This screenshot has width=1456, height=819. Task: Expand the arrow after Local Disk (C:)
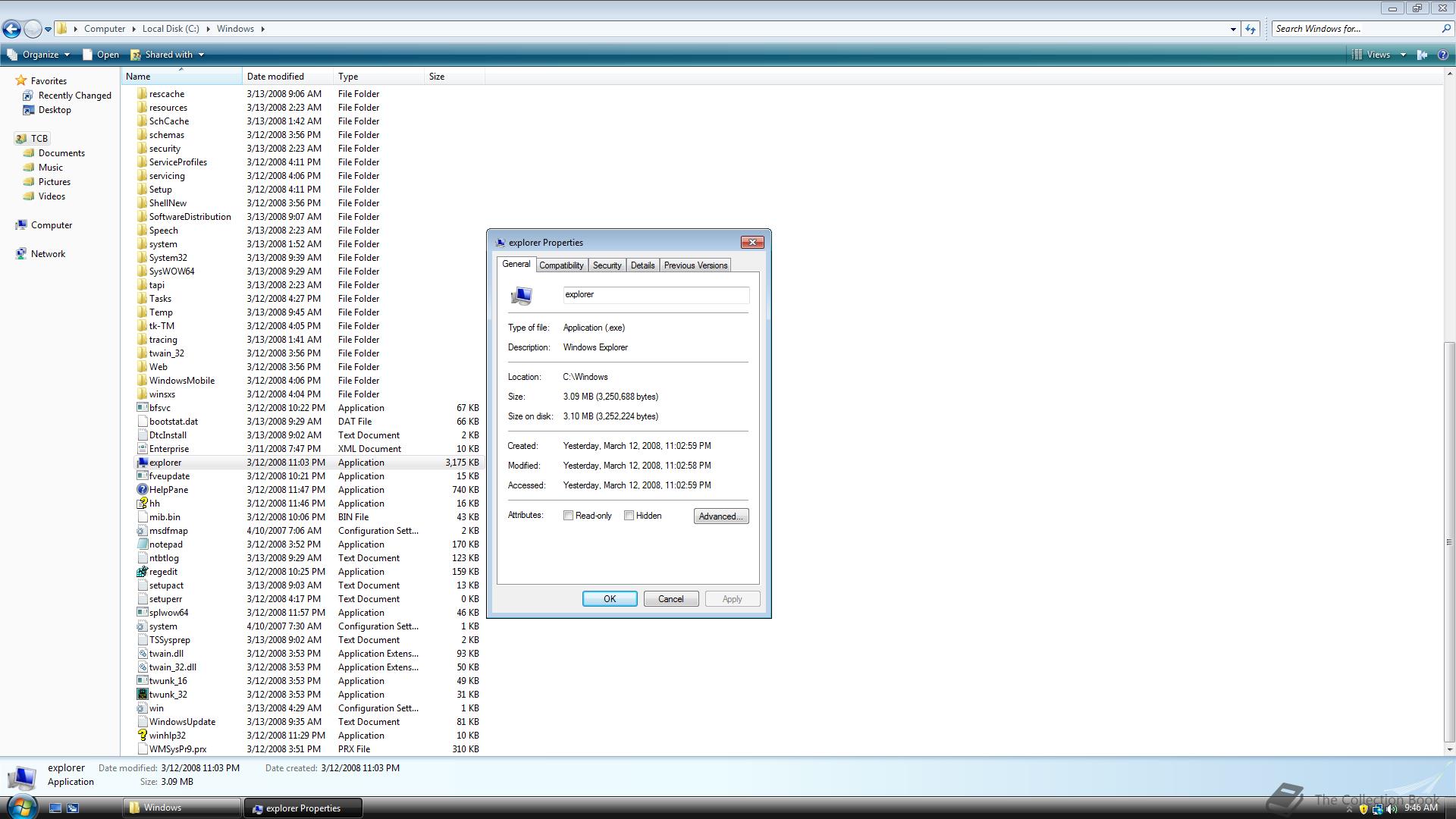point(209,29)
